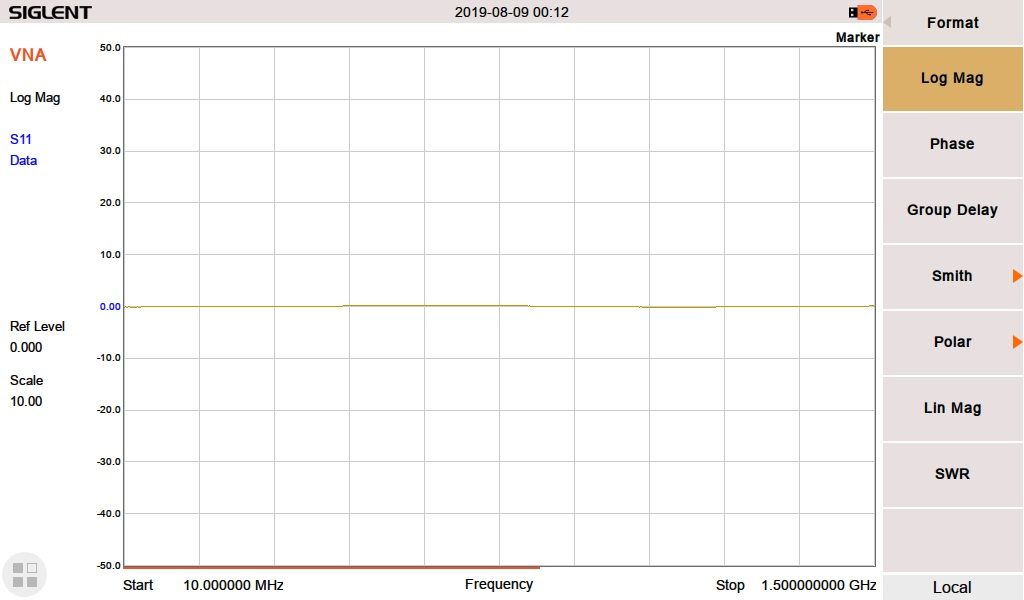Click the Format menu back arrow
This screenshot has width=1024, height=600.
point(887,22)
